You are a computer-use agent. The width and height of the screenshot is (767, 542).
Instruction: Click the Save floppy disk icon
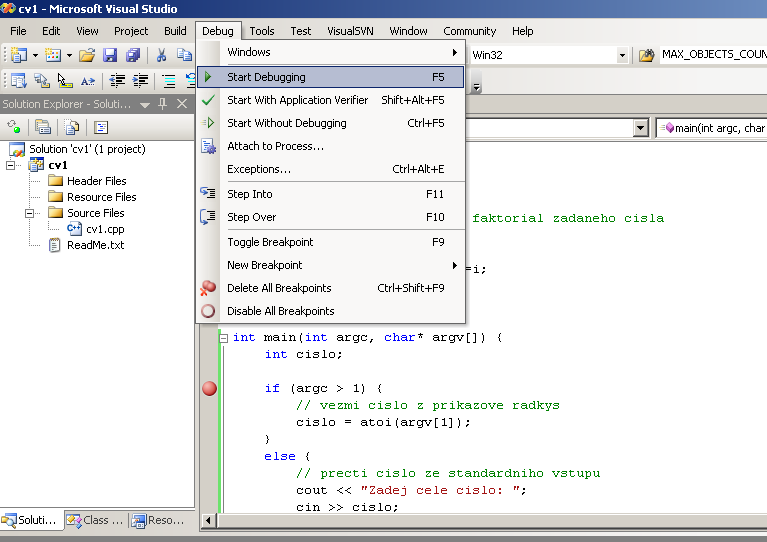110,55
